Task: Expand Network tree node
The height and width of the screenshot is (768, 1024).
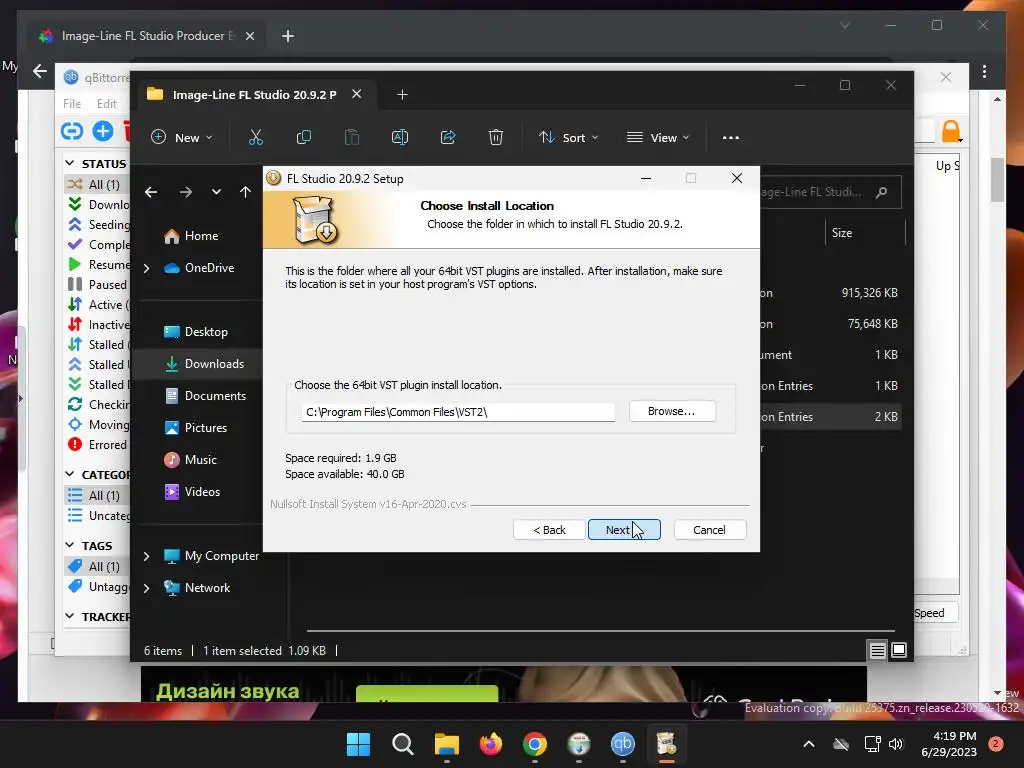Action: click(146, 588)
